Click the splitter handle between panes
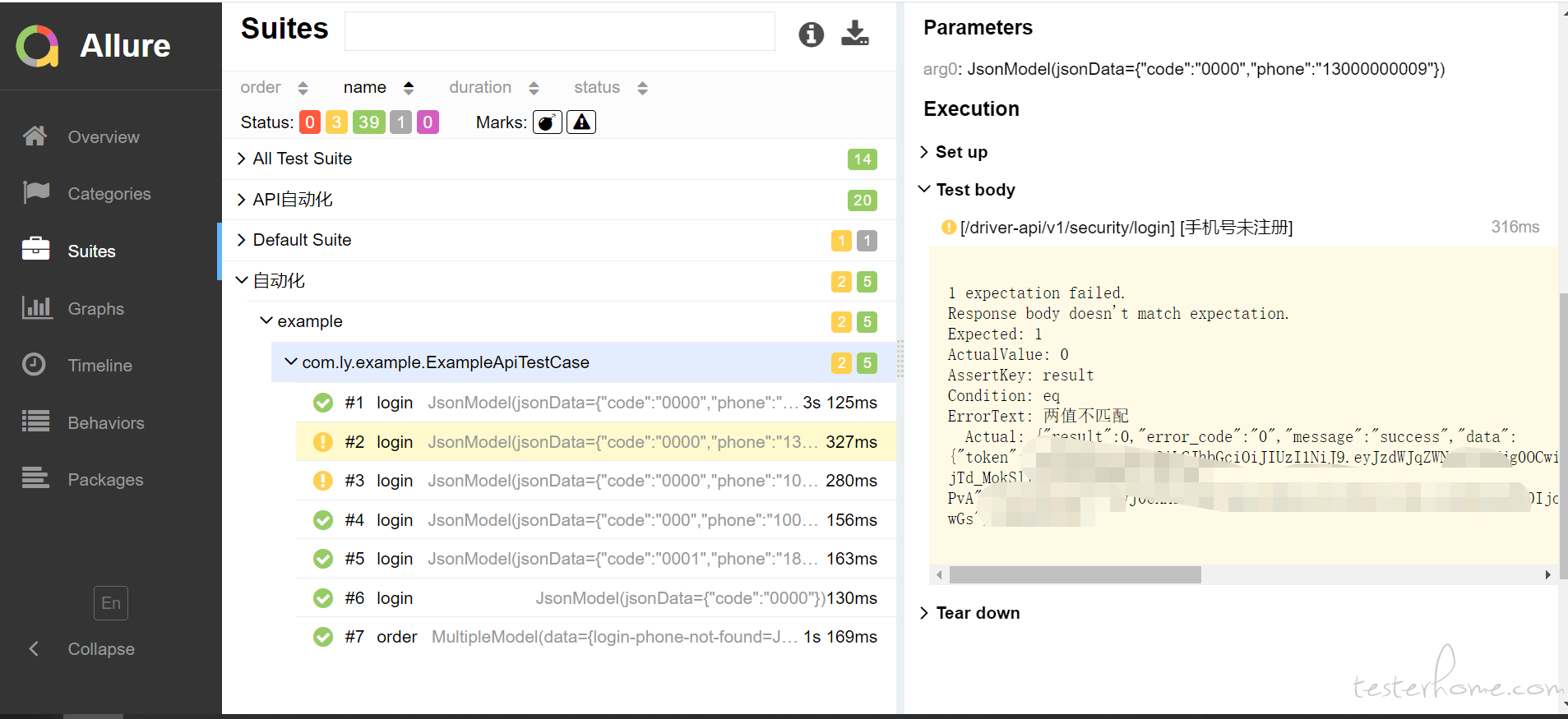The height and width of the screenshot is (719, 1568). 900,358
